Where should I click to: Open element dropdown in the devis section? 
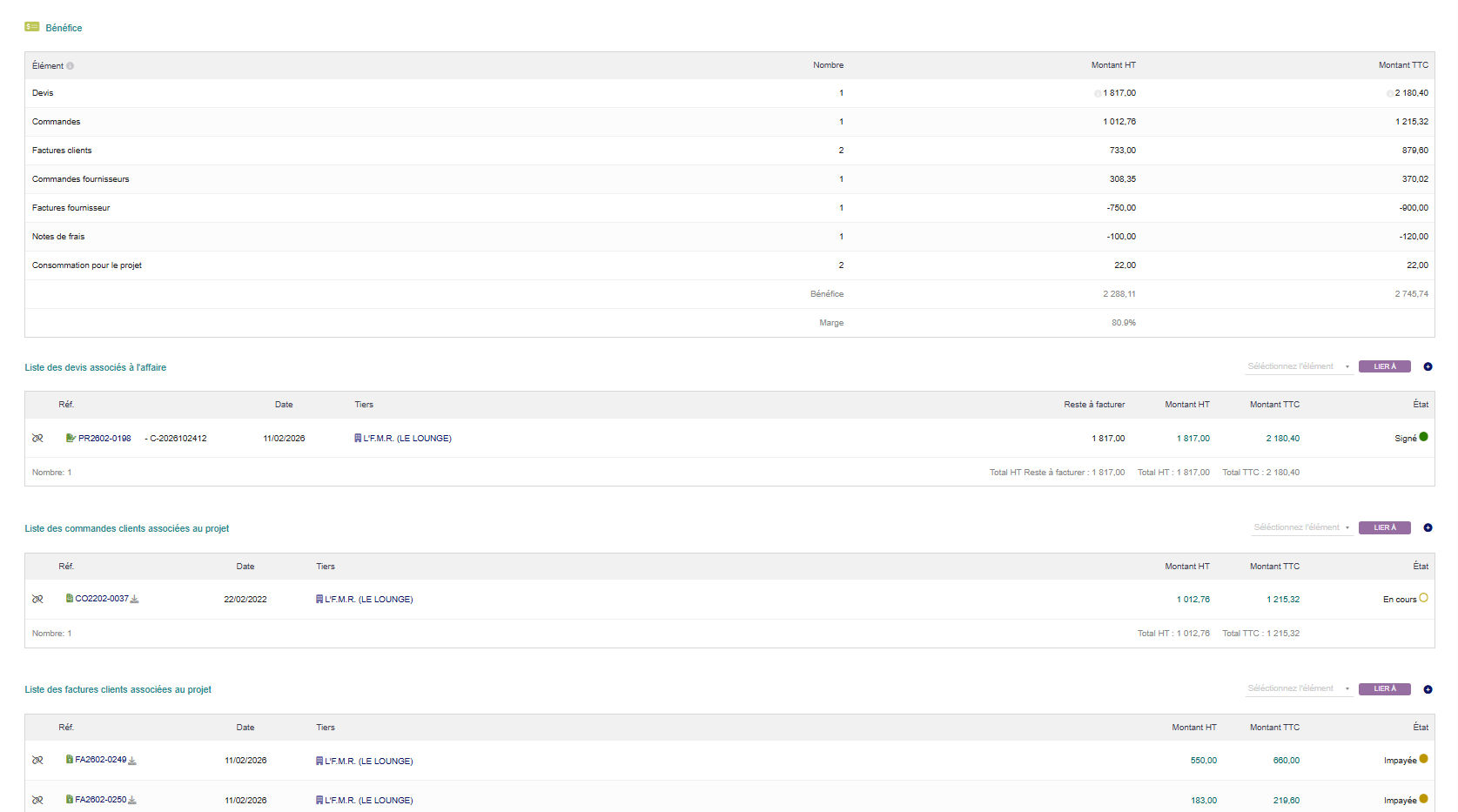click(x=1298, y=367)
